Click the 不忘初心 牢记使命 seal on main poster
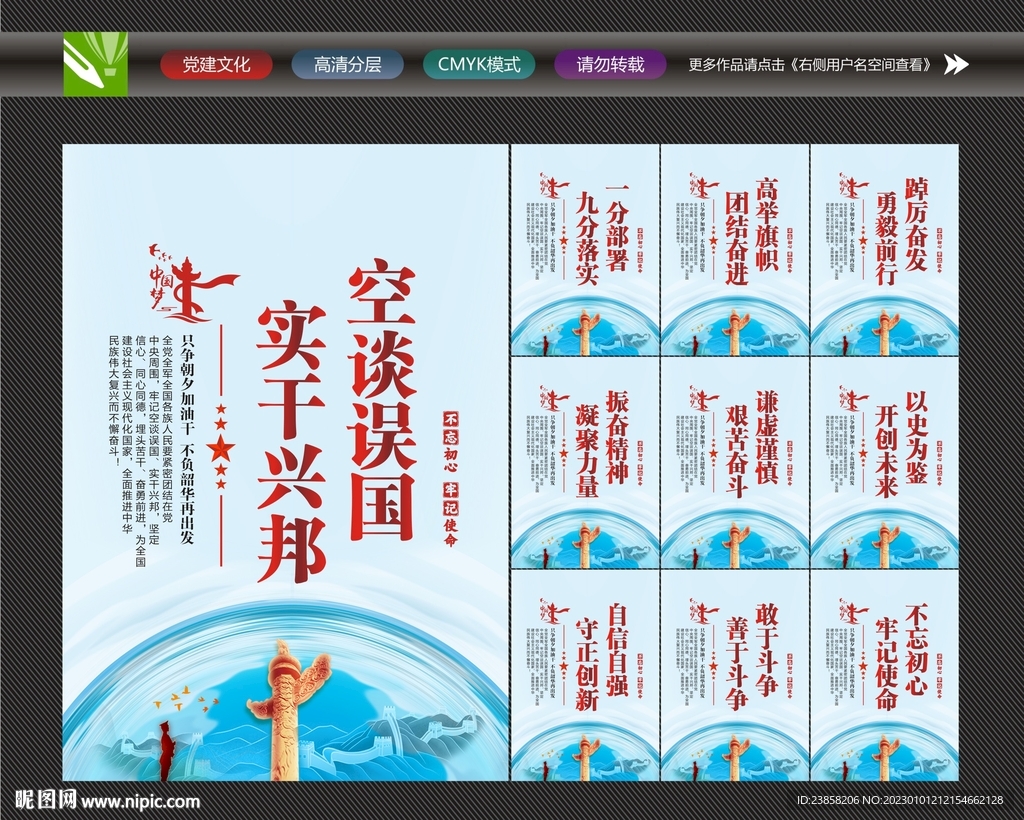Image resolution: width=1024 pixels, height=820 pixels. pyautogui.click(x=451, y=479)
